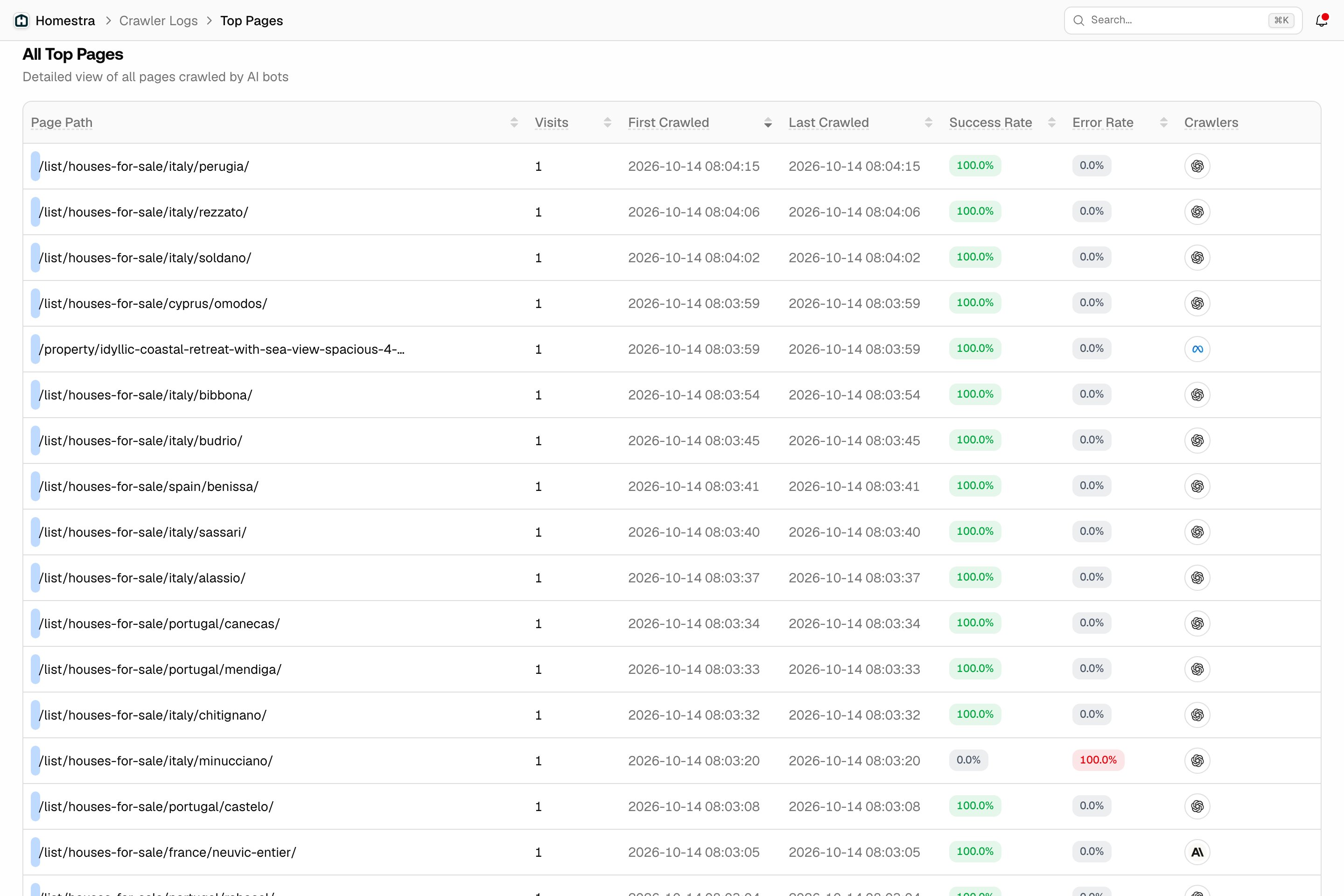Click the OpenAI crawler icon in mendiga row
This screenshot has width=1344, height=896.
coord(1197,669)
